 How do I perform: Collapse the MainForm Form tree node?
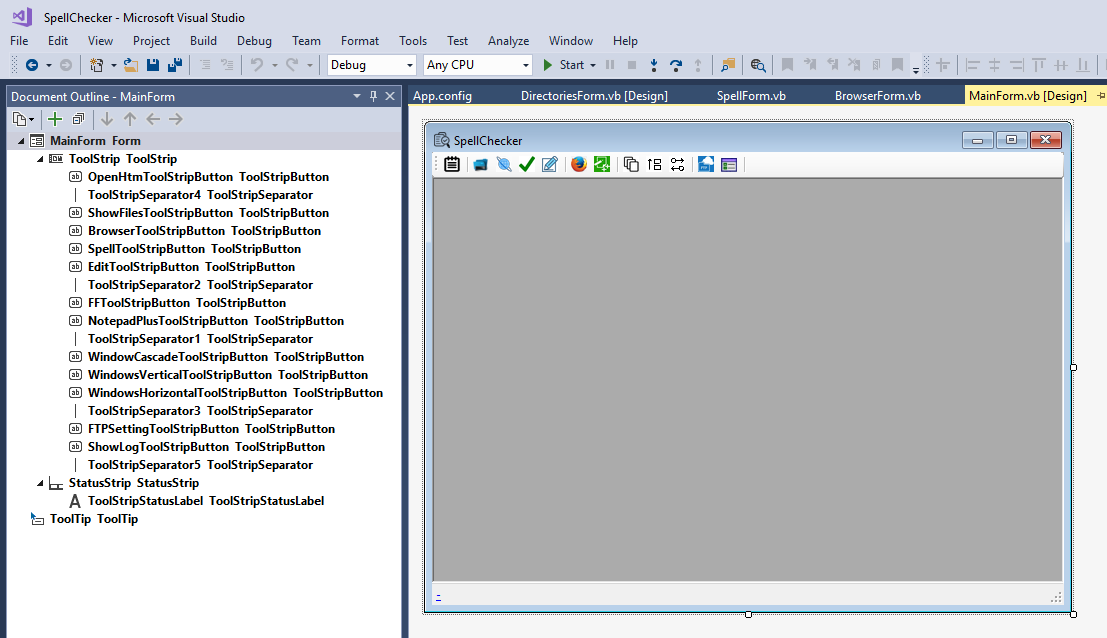(21, 141)
